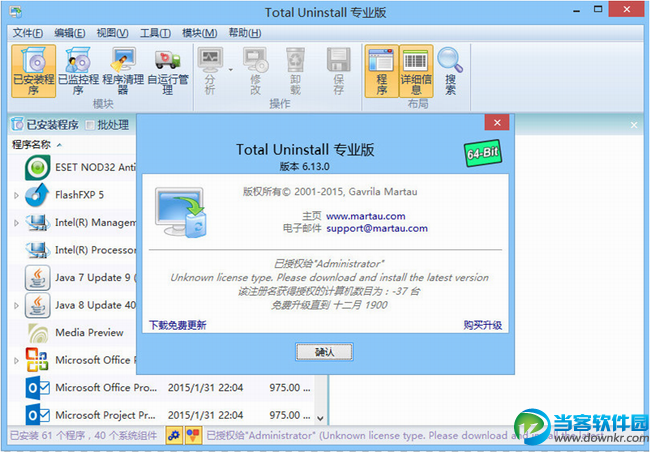
Task: Select the 已安装程序 module icon
Action: (33, 71)
